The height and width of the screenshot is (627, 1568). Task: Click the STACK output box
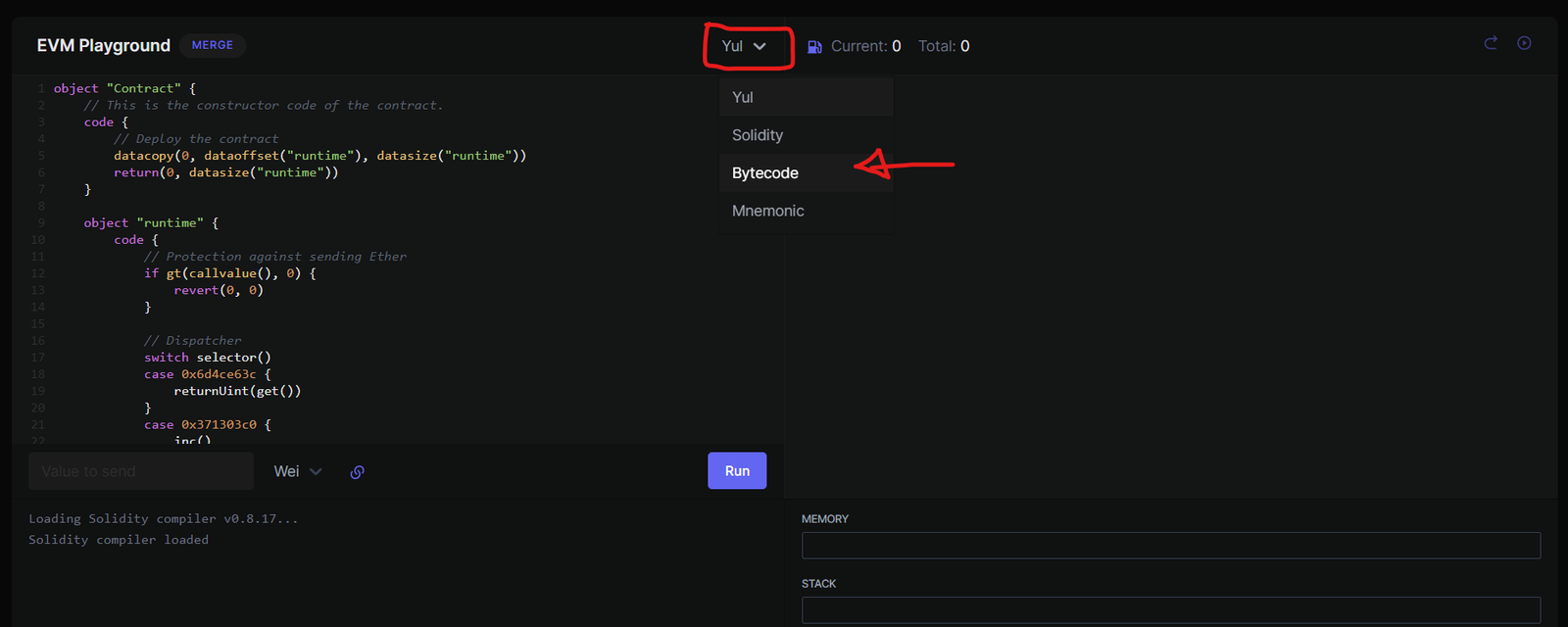tap(1171, 610)
